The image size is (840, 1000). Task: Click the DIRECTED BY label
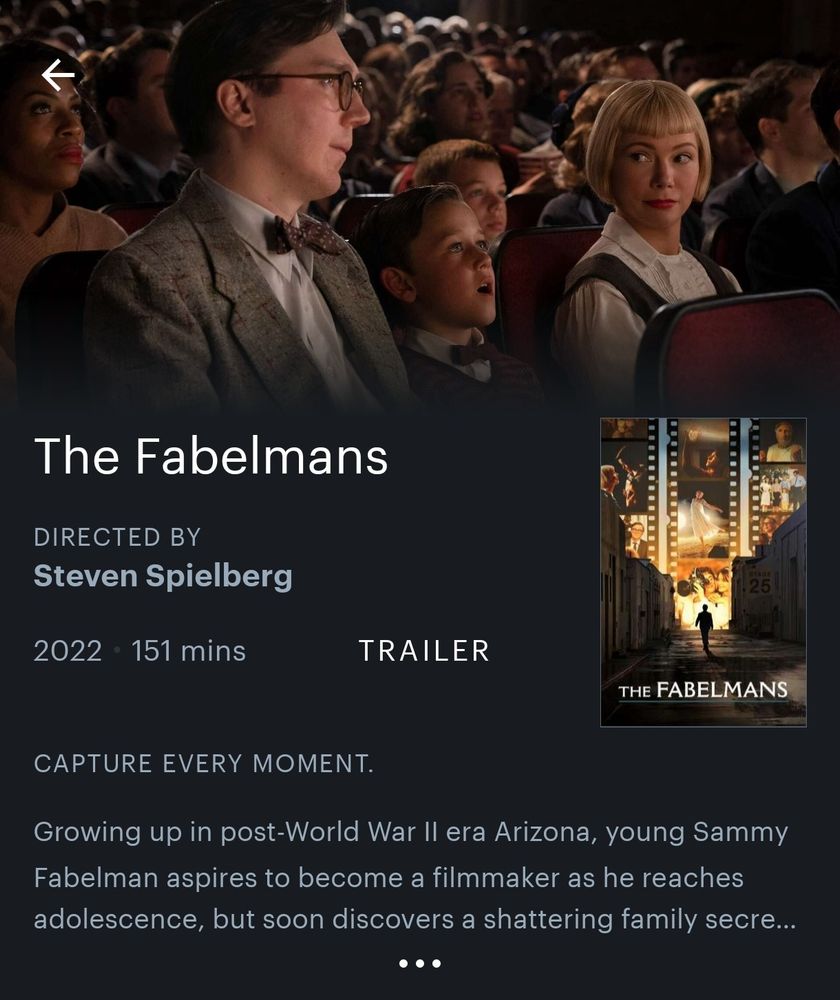coord(117,537)
